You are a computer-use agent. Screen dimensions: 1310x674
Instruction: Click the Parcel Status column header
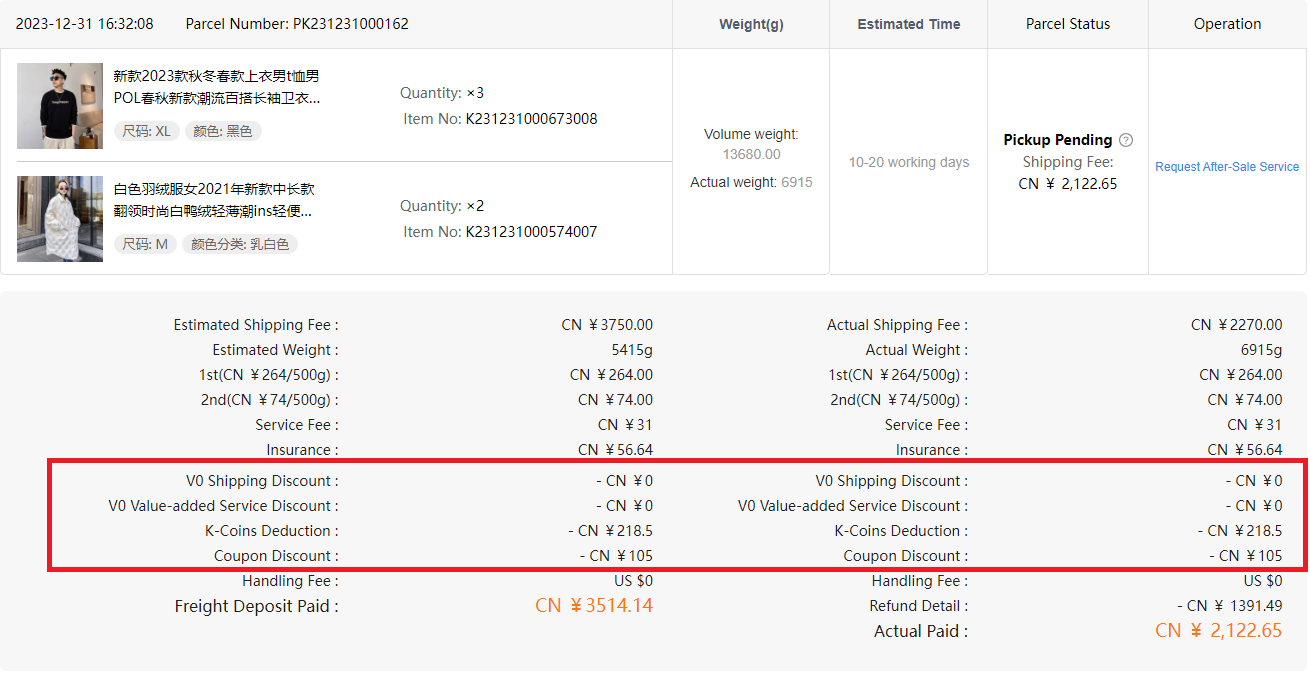[x=1067, y=24]
